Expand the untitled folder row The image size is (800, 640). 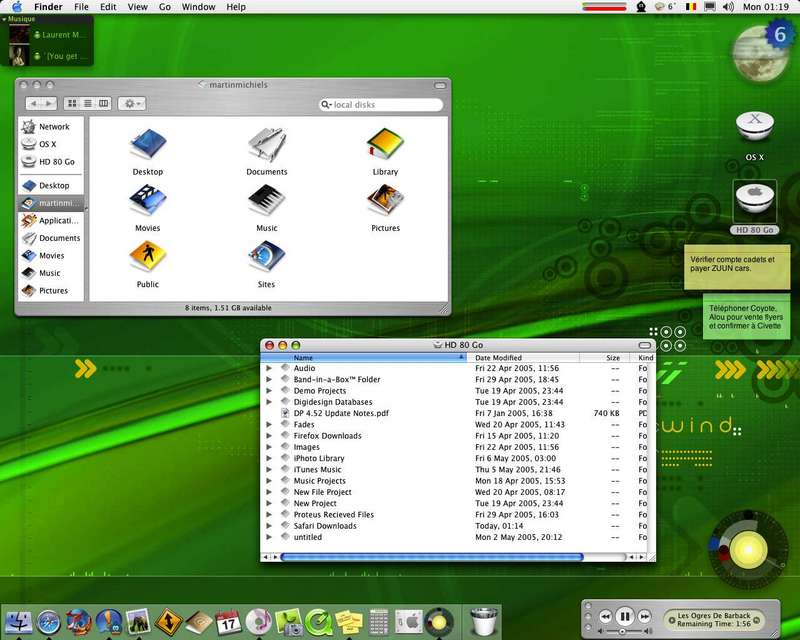tap(269, 537)
